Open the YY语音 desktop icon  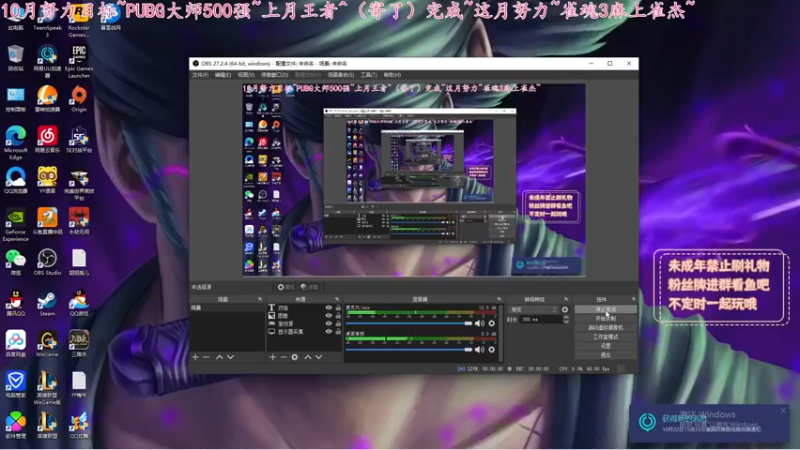(47, 180)
